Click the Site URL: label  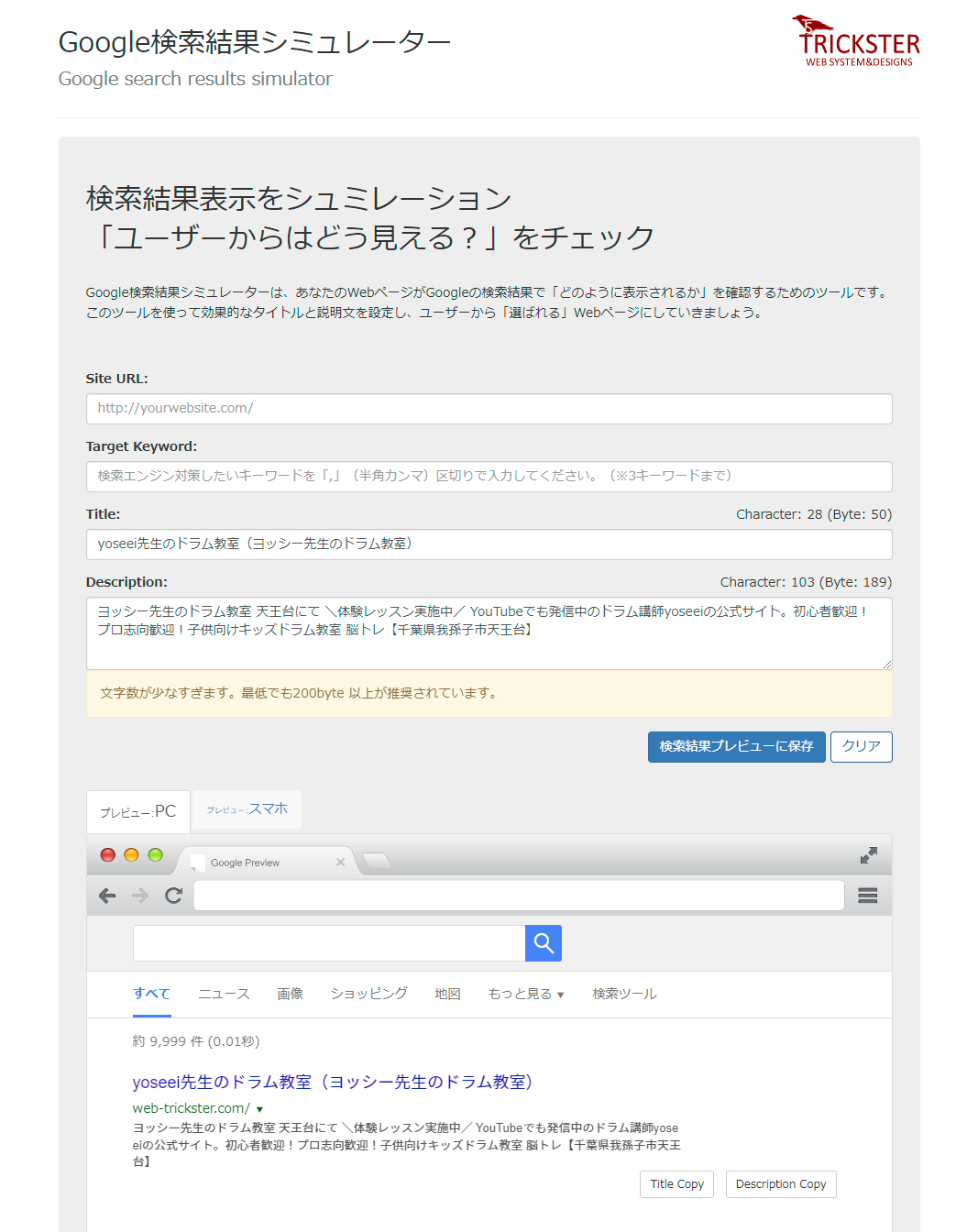(x=117, y=379)
